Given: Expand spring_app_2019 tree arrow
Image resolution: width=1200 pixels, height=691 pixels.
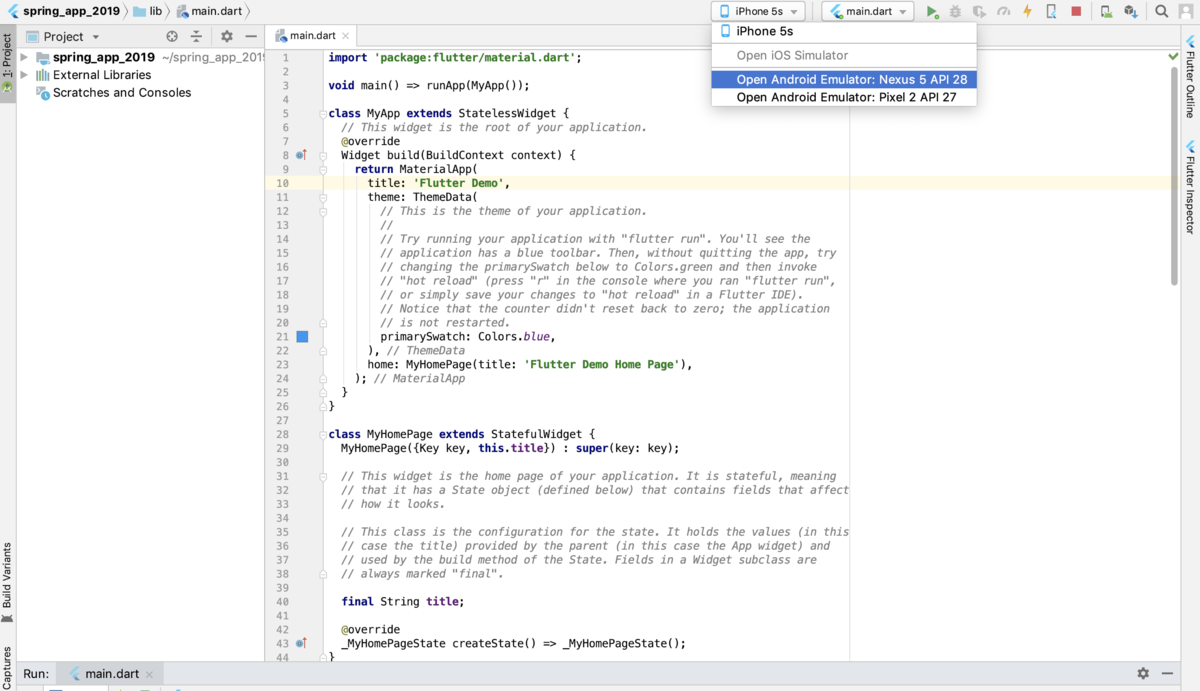Looking at the screenshot, I should coord(25,57).
